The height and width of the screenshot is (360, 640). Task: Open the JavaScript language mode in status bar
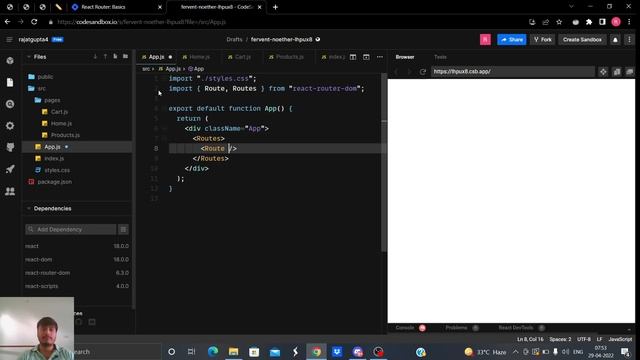(x=620, y=340)
